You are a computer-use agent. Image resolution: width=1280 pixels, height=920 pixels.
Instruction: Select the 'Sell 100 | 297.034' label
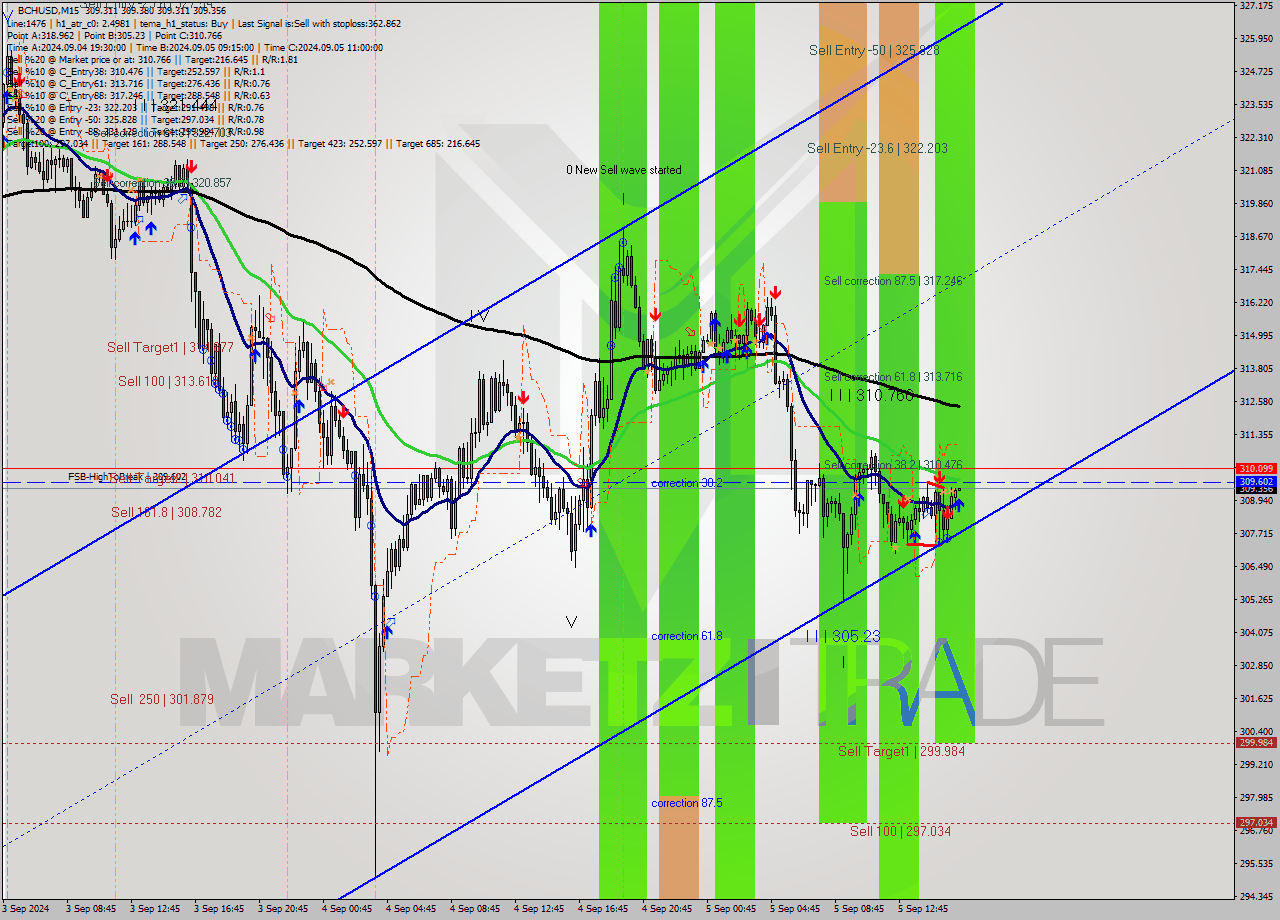[901, 831]
